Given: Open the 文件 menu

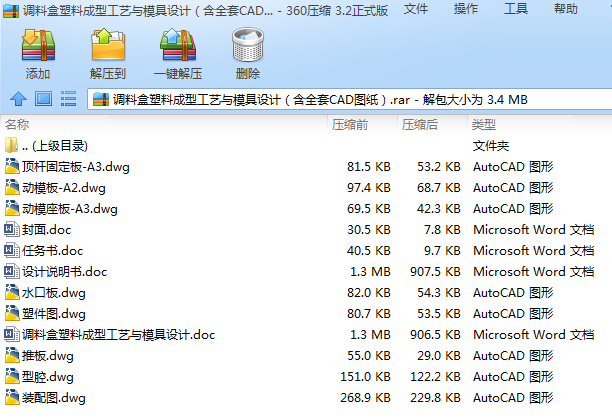Looking at the screenshot, I should coord(416,9).
